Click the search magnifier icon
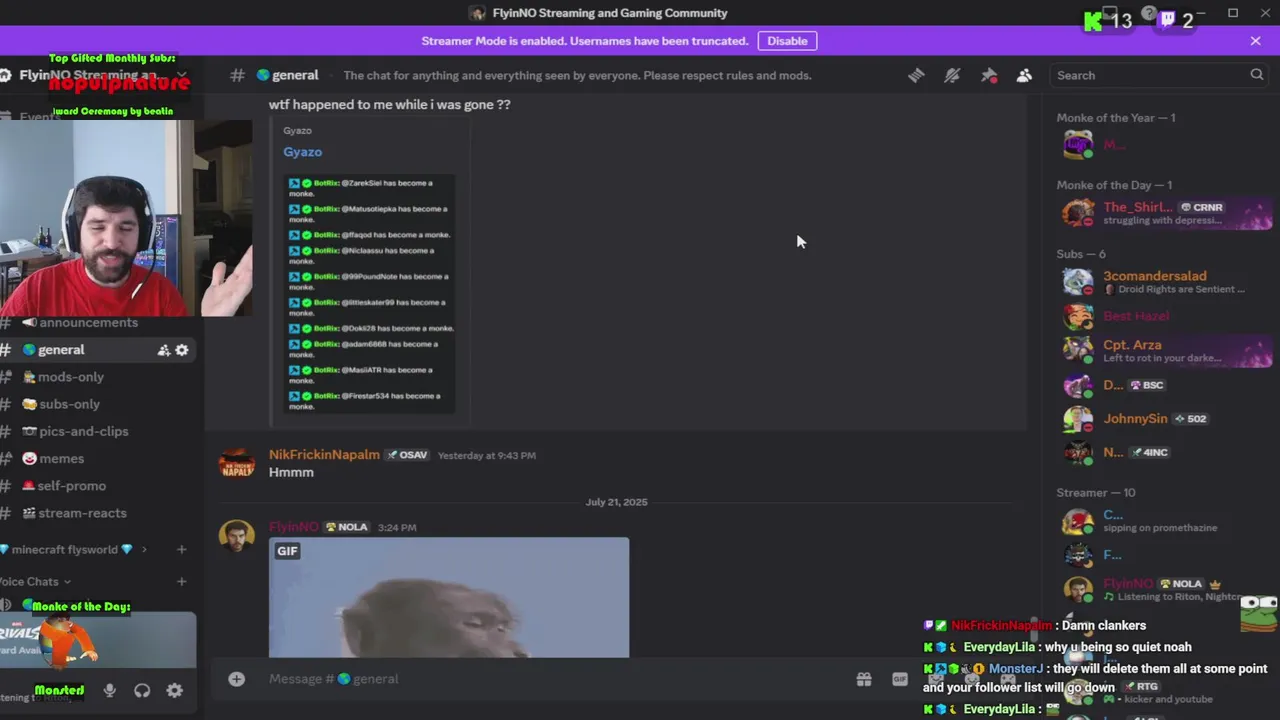1280x720 pixels. coord(1256,75)
